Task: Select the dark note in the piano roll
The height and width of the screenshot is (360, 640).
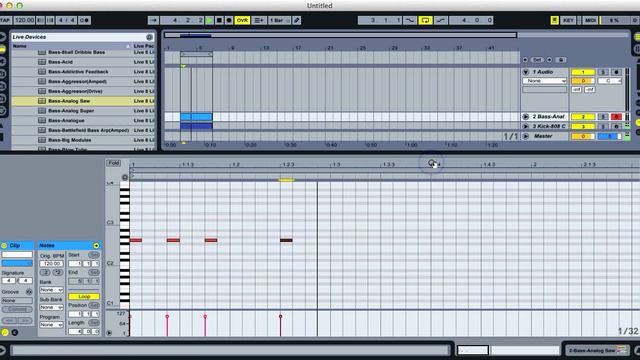Action: [x=286, y=240]
